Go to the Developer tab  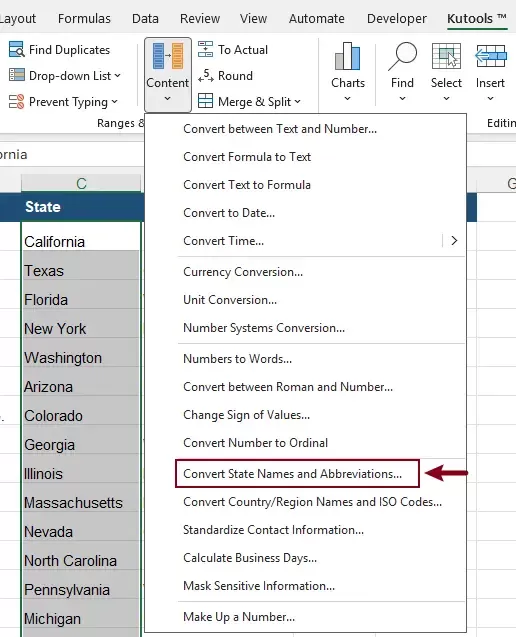point(397,18)
